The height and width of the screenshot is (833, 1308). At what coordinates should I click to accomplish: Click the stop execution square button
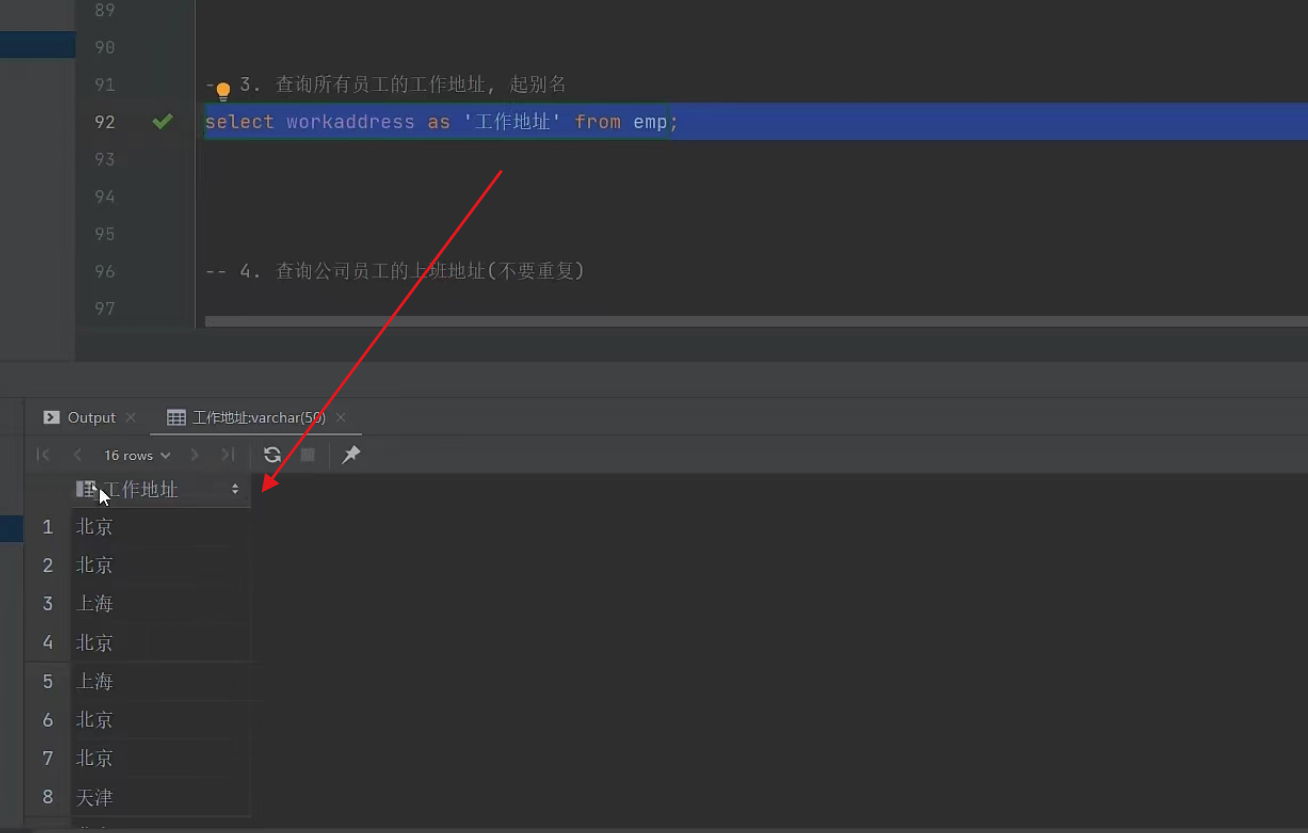click(308, 455)
